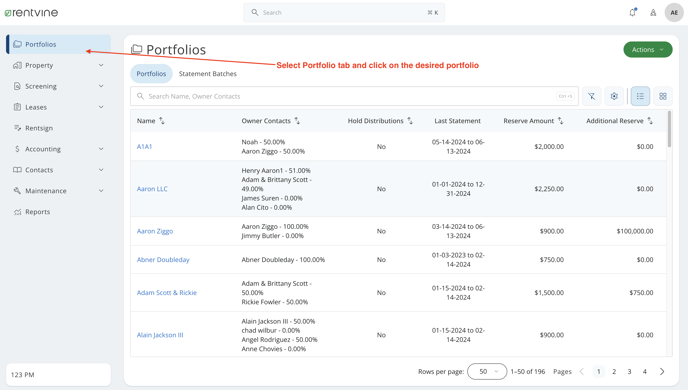Switch to list view layout
The width and height of the screenshot is (688, 390).
tap(640, 96)
